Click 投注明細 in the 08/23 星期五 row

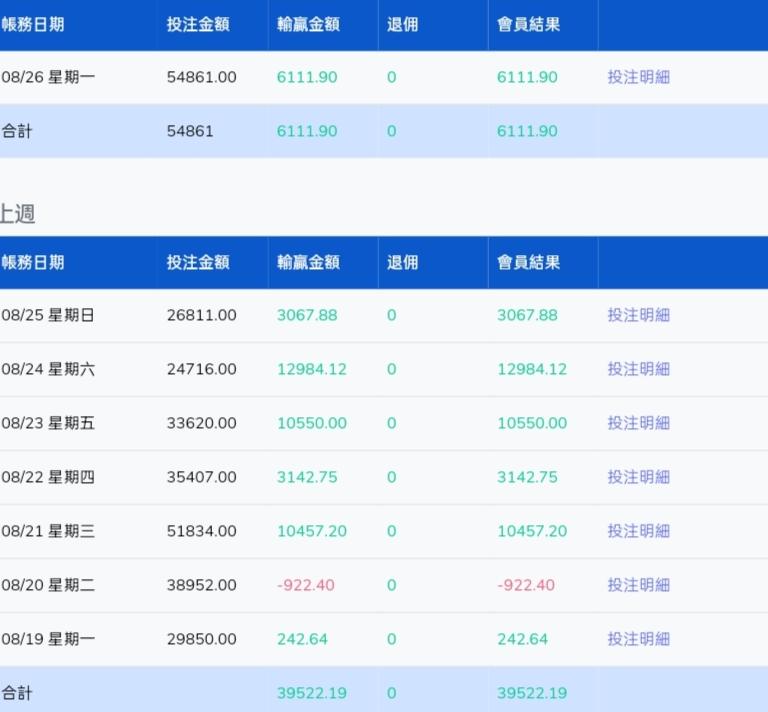tap(638, 423)
